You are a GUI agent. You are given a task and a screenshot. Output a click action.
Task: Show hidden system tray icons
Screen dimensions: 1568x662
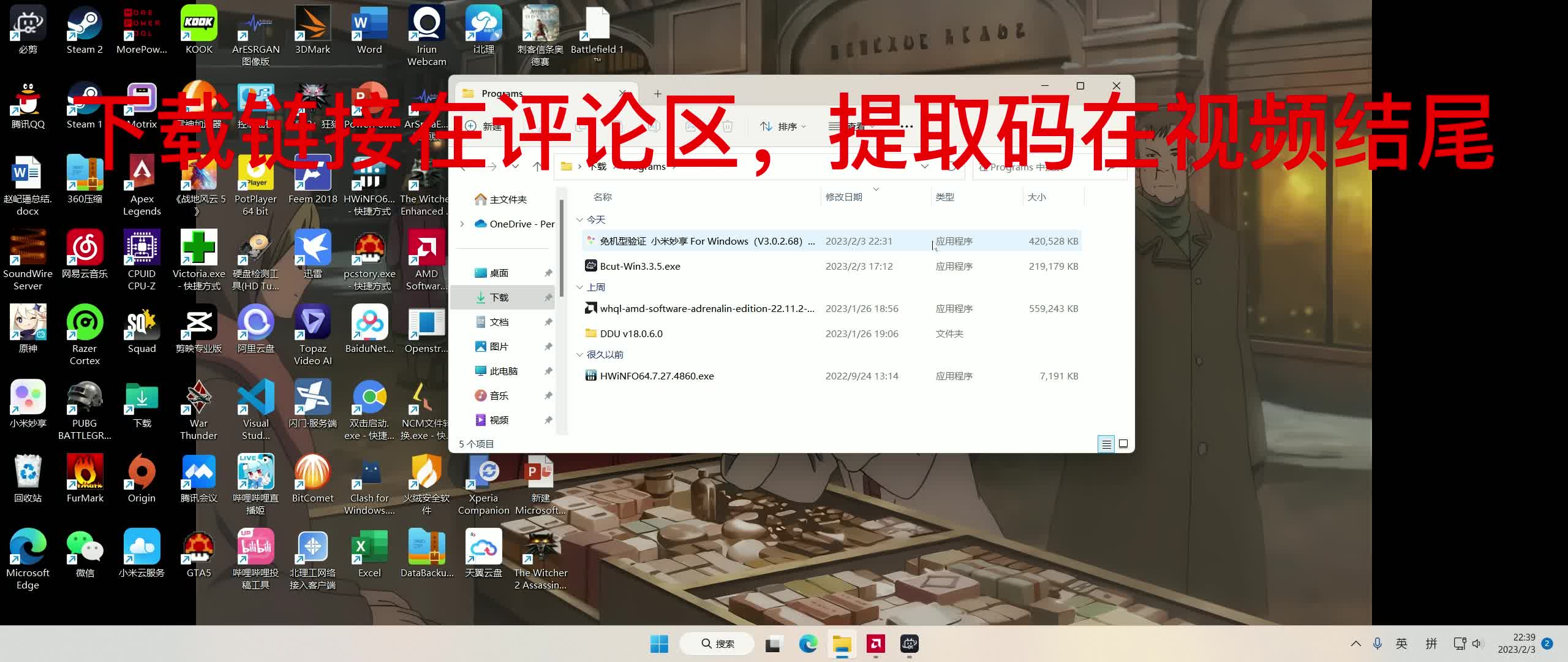(x=1355, y=644)
